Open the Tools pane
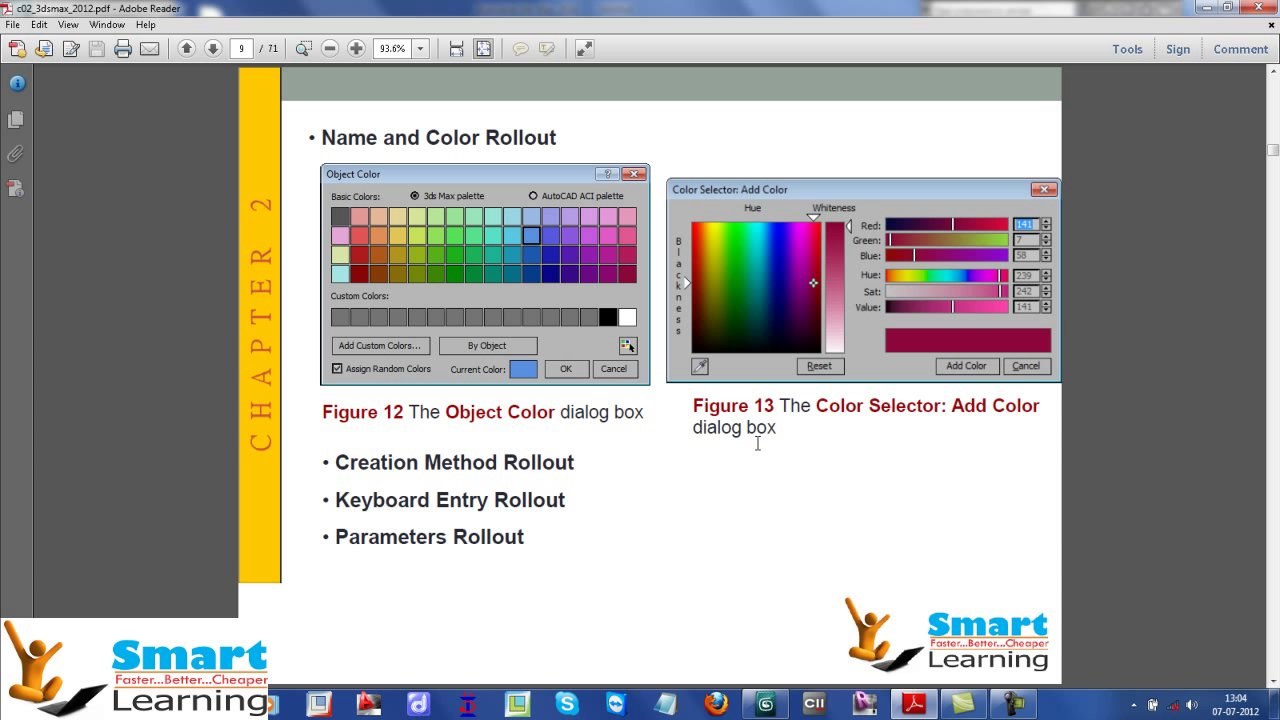The width and height of the screenshot is (1280, 720). point(1127,49)
